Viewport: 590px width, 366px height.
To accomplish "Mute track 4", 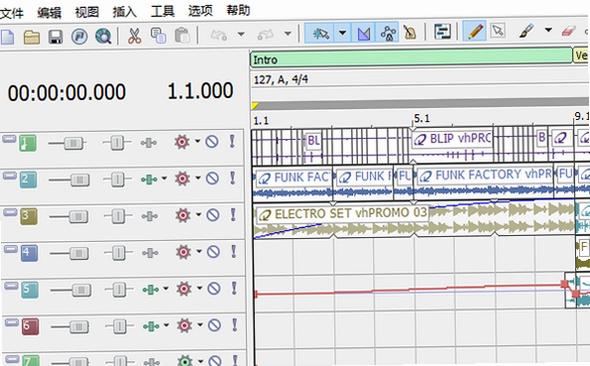I will tap(213, 252).
